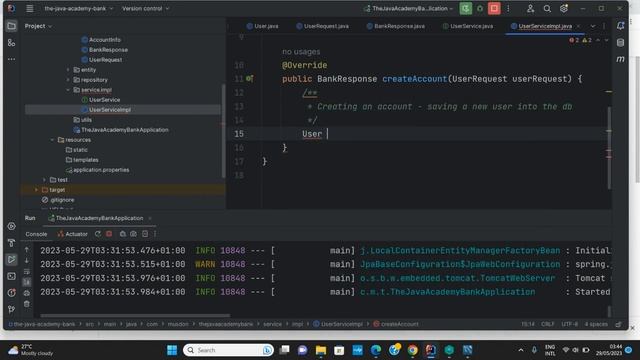This screenshot has width=640, height=360.
Task: Open the Git tool window icon
Action: [11, 309]
